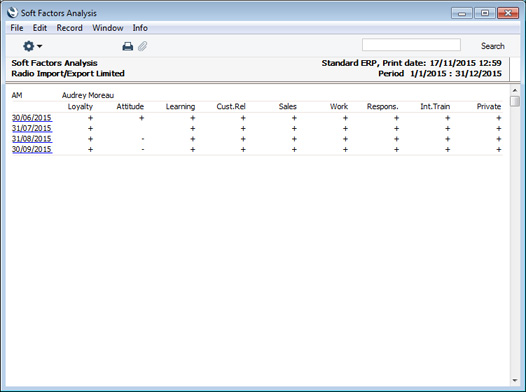The width and height of the screenshot is (526, 392).
Task: Click the app logo in title bar
Action: click(x=12, y=13)
